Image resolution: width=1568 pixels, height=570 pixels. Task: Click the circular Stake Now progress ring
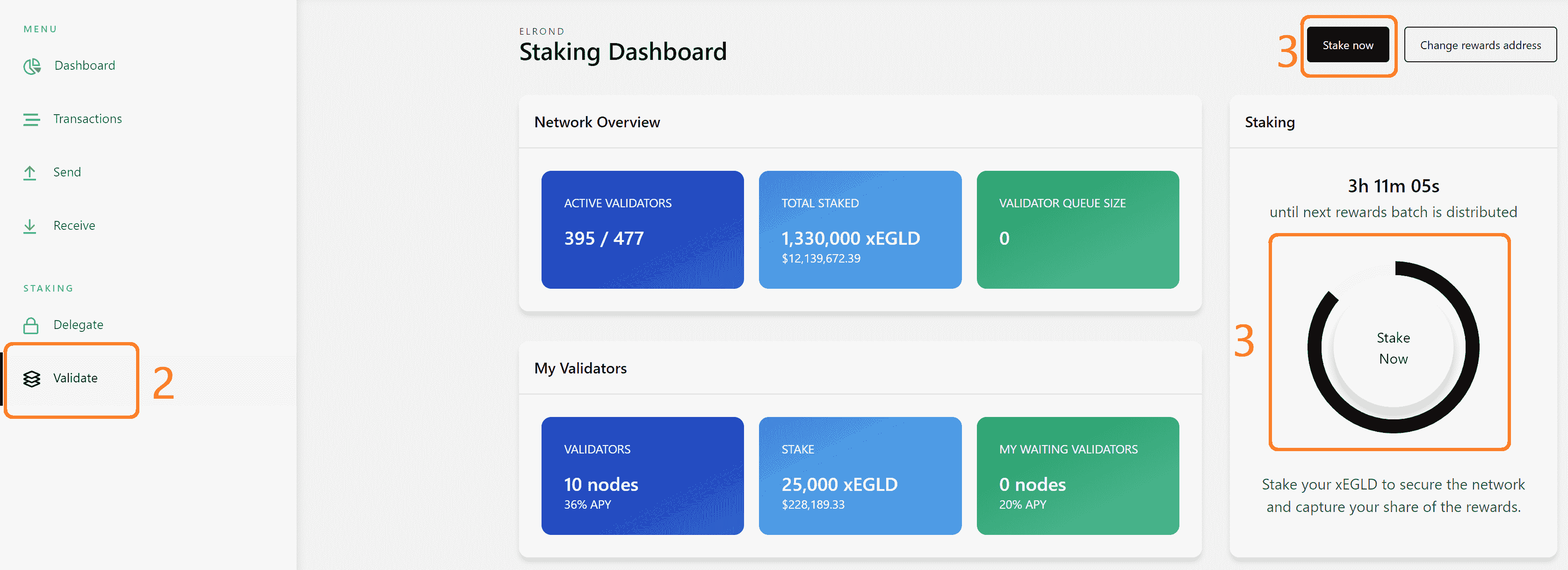coord(1393,348)
